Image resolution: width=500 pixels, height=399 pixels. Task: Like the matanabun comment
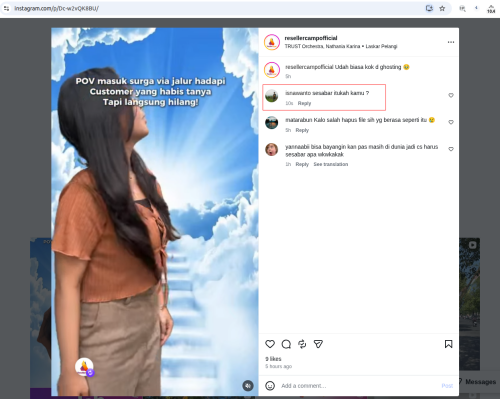451,122
